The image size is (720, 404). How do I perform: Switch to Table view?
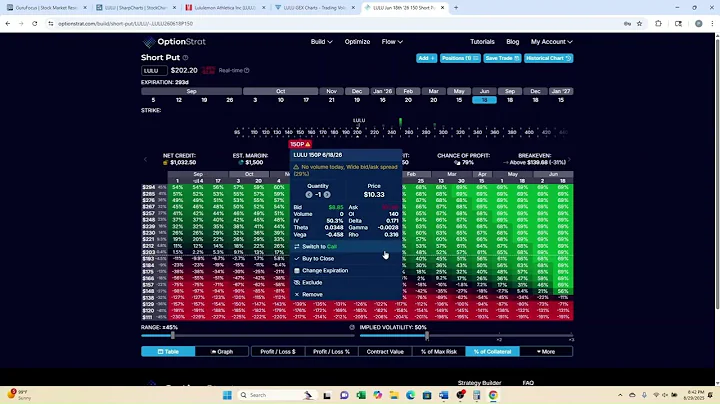tap(168, 352)
